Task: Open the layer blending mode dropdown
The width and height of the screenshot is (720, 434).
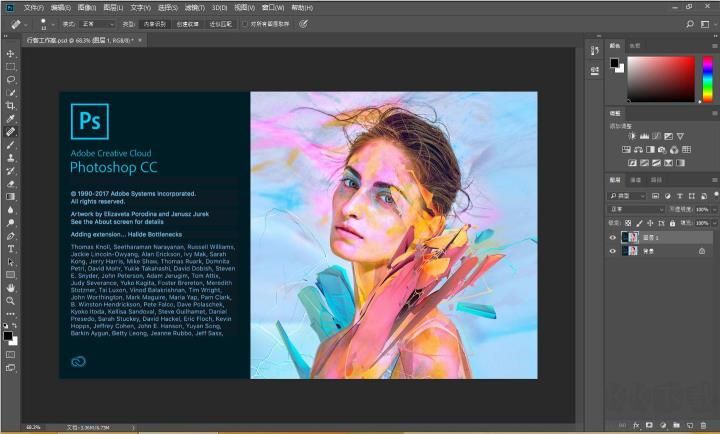Action: (637, 209)
